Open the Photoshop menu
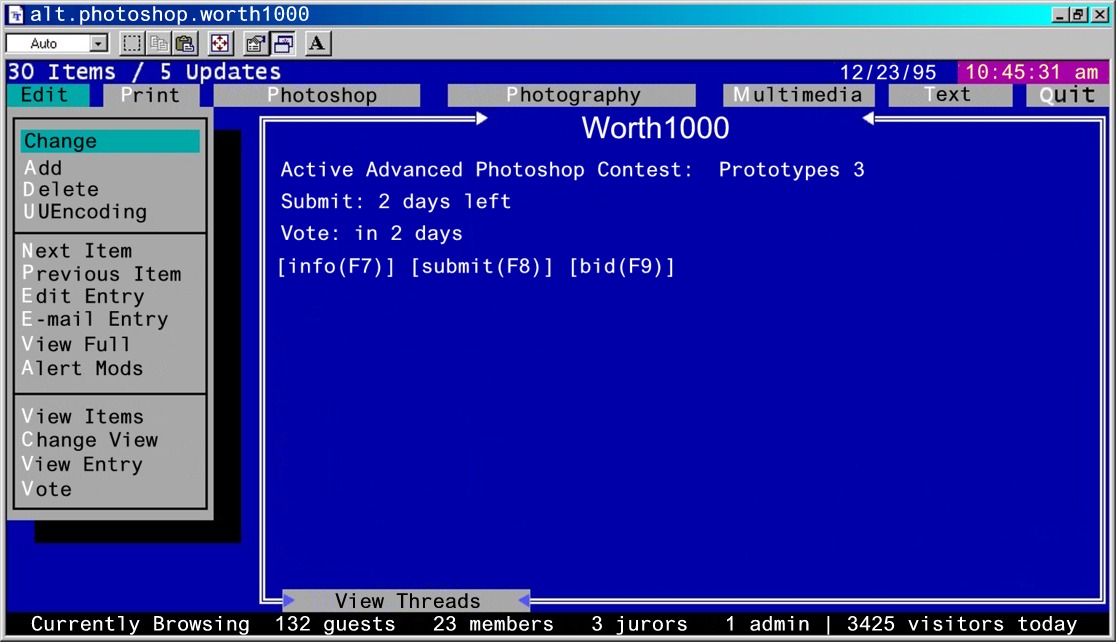 [317, 95]
